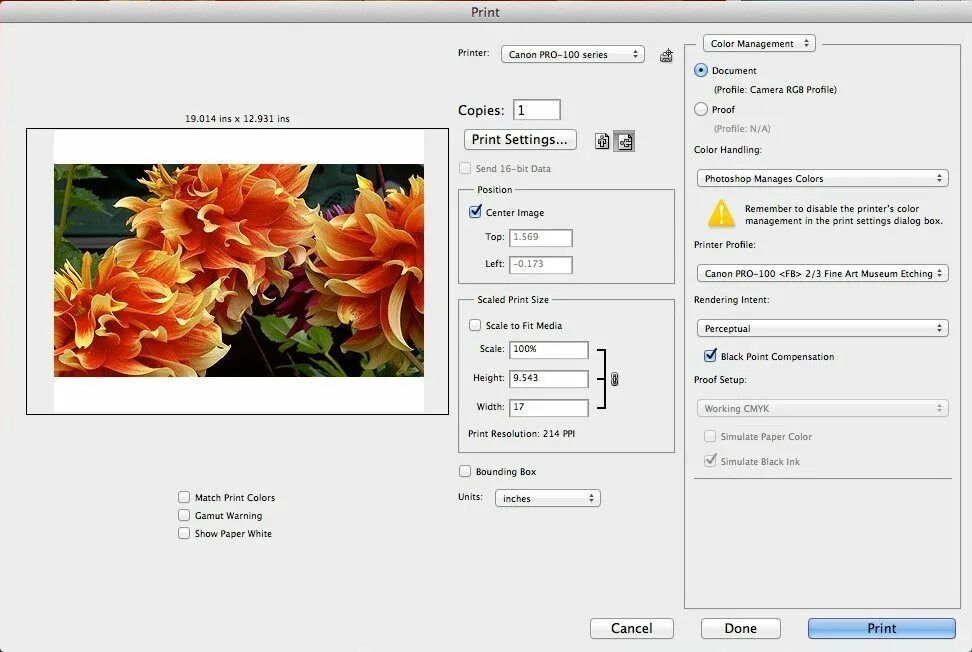Open the Units dropdown set to inches
This screenshot has height=652, width=972.
548,498
